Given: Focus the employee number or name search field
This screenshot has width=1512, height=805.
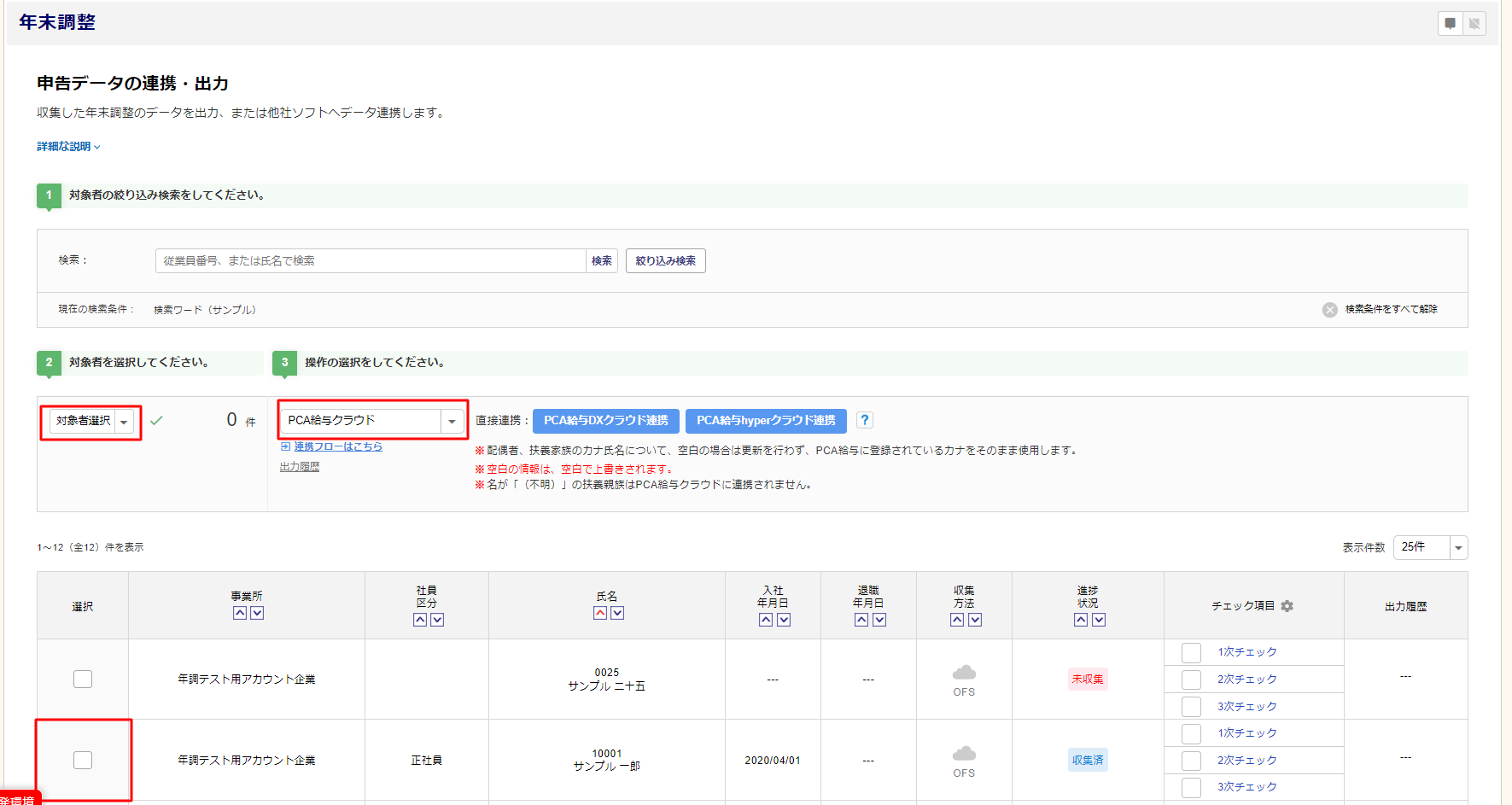Looking at the screenshot, I should click(371, 261).
